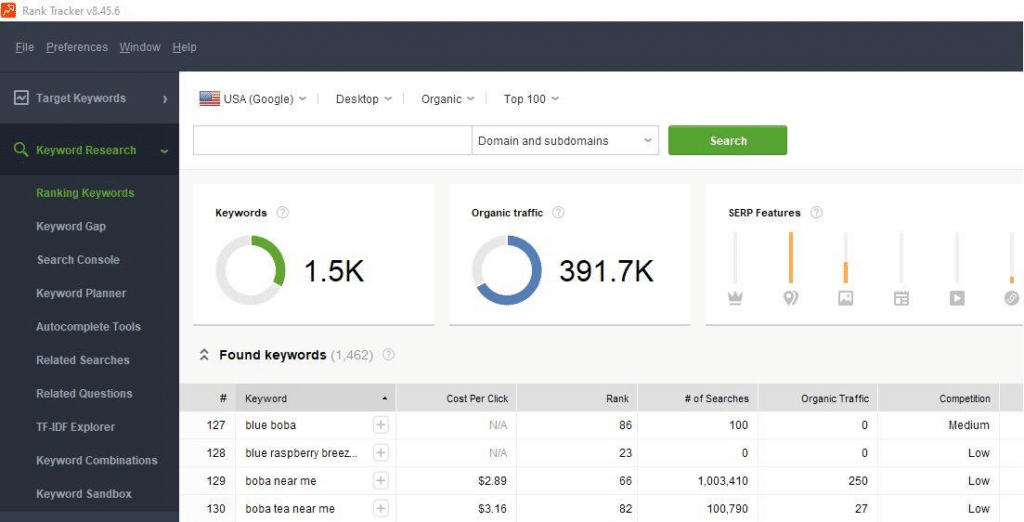Collapse the Found keywords section
This screenshot has height=522, width=1024.
click(204, 355)
